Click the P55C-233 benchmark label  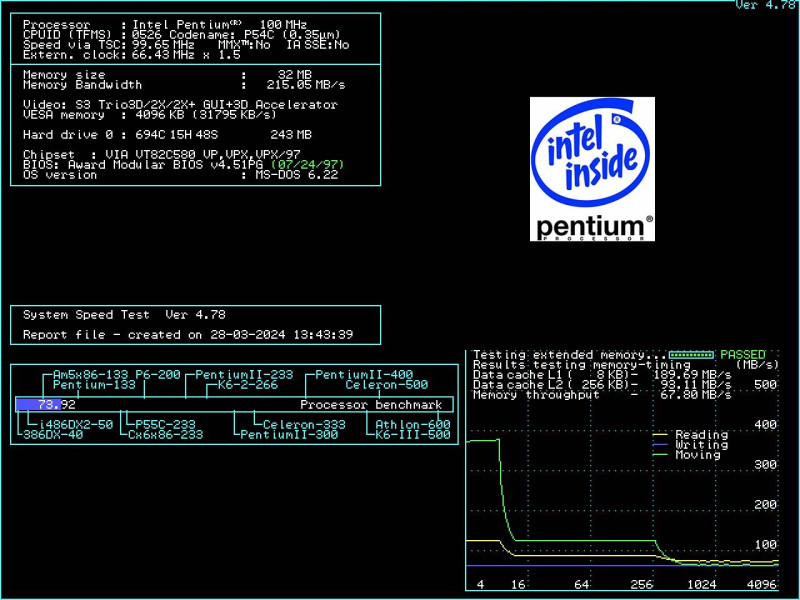(x=165, y=424)
